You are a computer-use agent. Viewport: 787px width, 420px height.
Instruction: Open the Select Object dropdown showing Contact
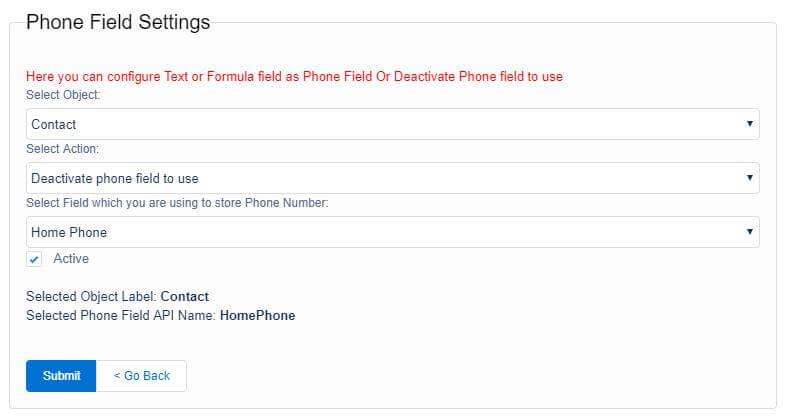click(392, 124)
